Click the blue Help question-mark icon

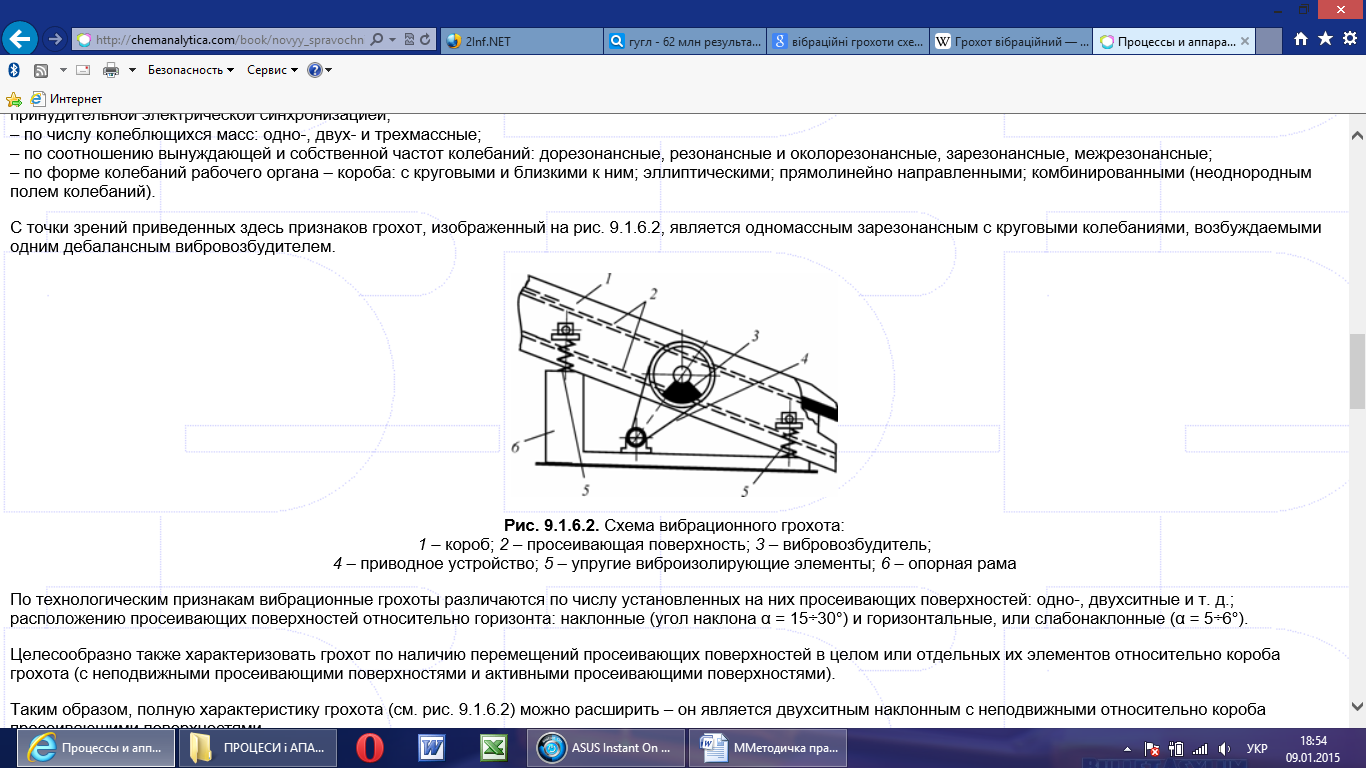pyautogui.click(x=314, y=70)
